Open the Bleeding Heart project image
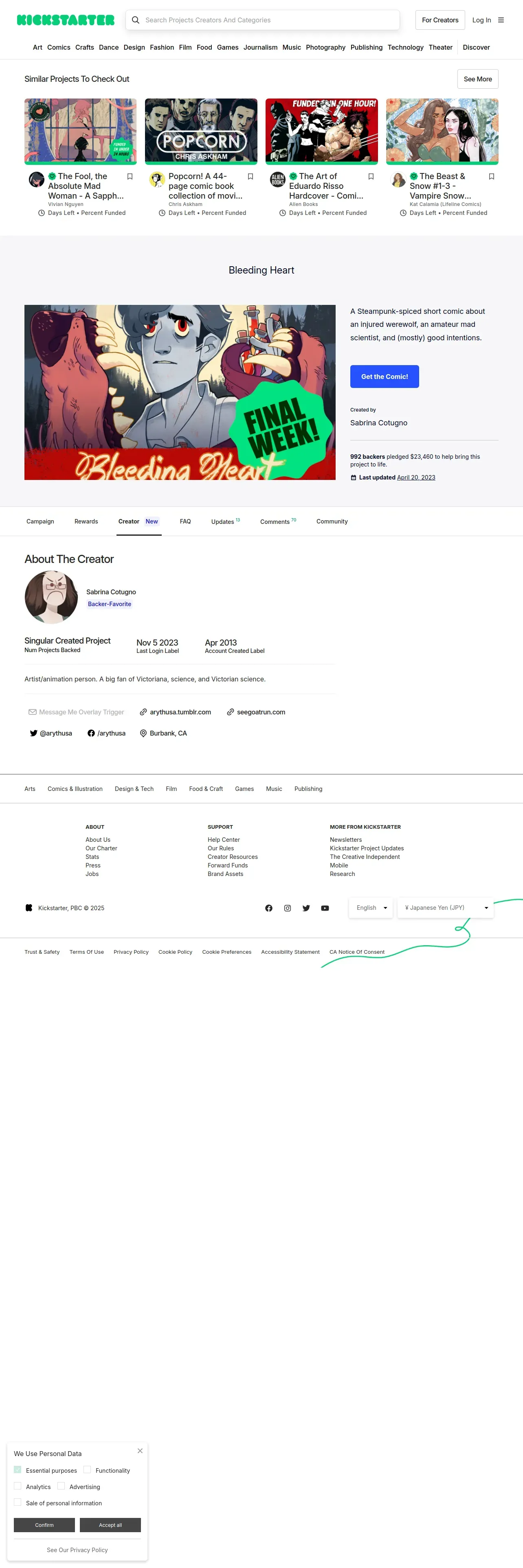Screen dimensions: 523x1568 point(180,392)
